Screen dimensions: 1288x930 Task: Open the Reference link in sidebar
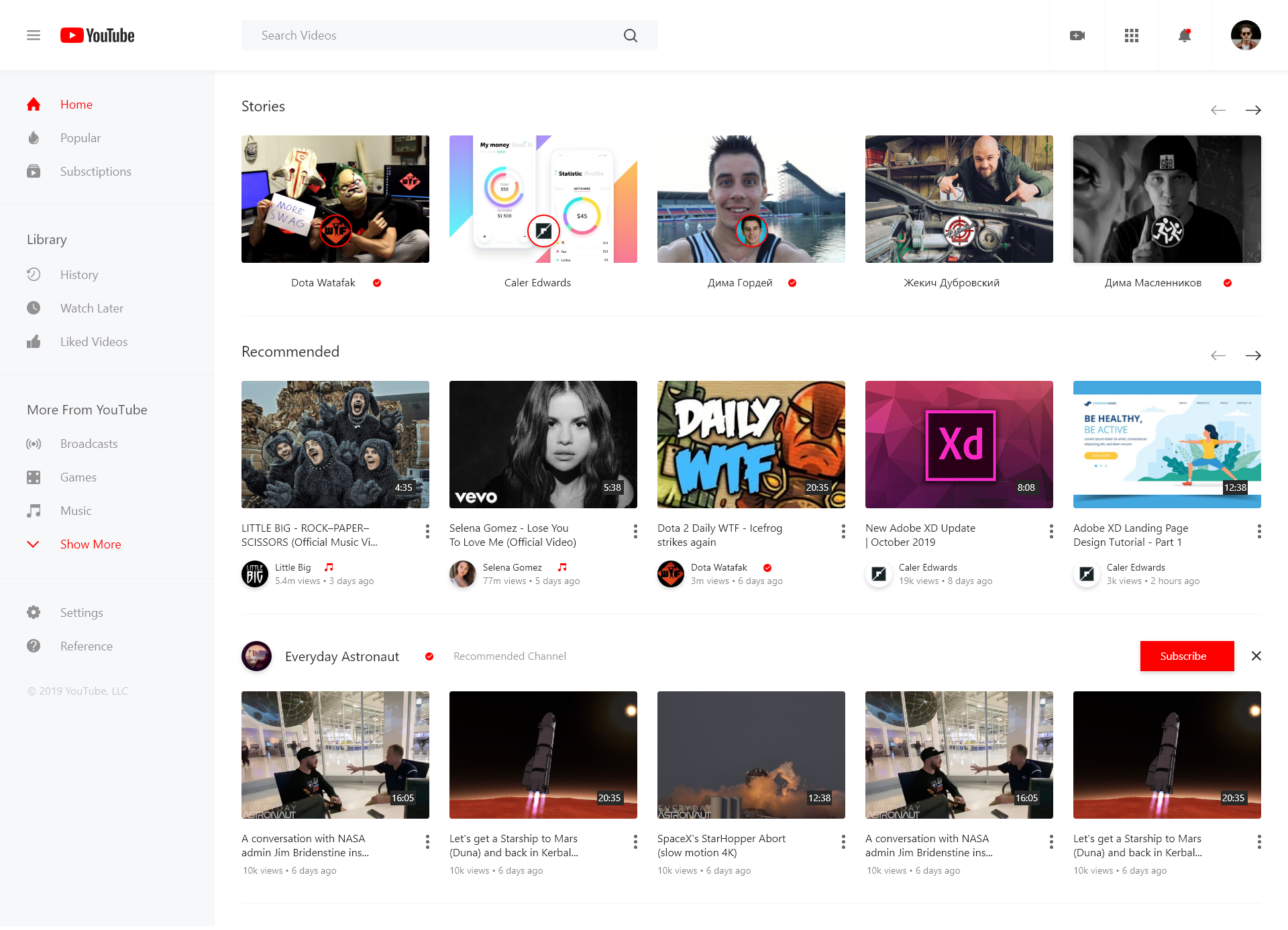tap(86, 646)
